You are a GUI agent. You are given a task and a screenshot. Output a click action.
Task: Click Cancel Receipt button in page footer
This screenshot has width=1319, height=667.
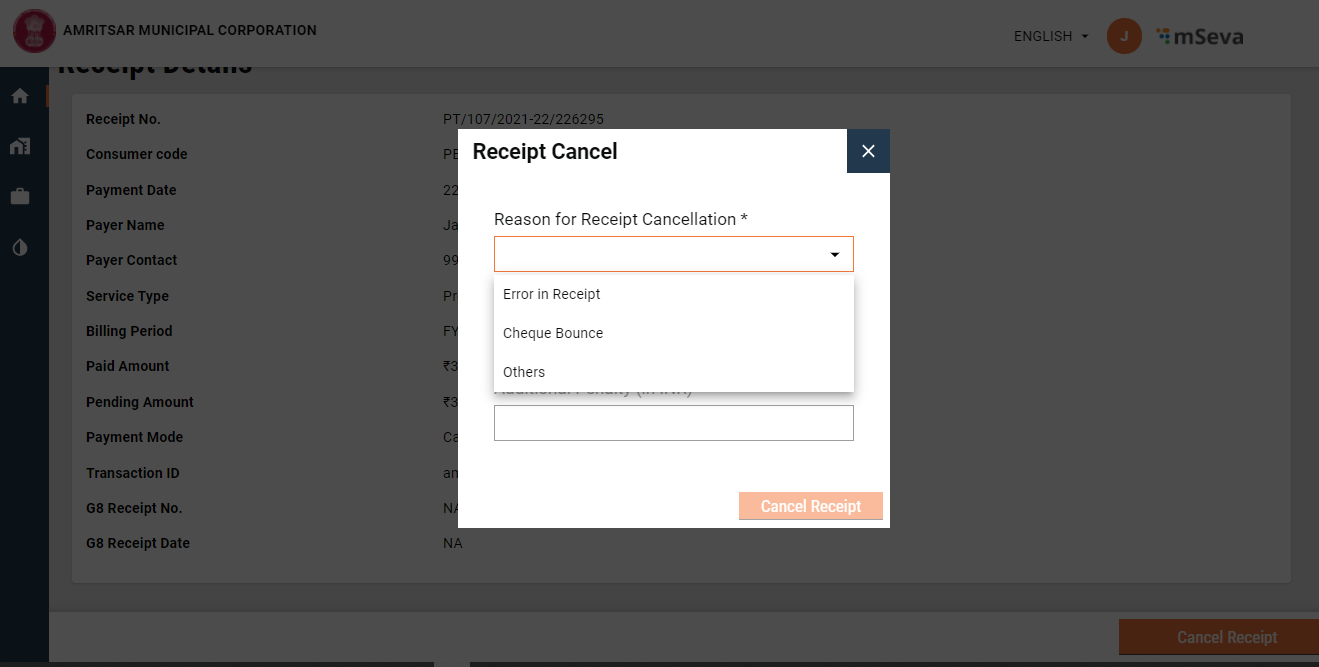pyautogui.click(x=1226, y=637)
